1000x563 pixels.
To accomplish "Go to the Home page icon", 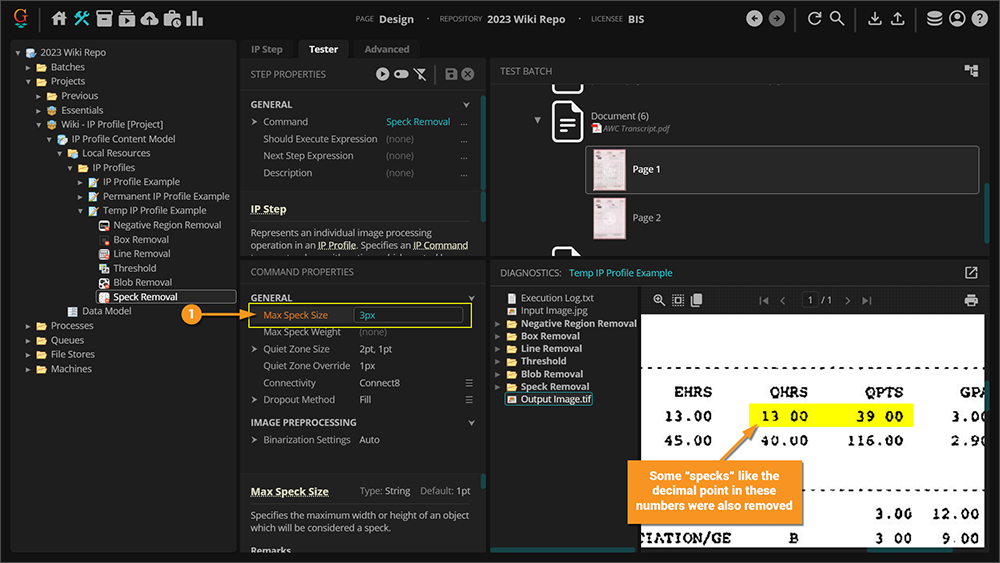I will pyautogui.click(x=59, y=19).
